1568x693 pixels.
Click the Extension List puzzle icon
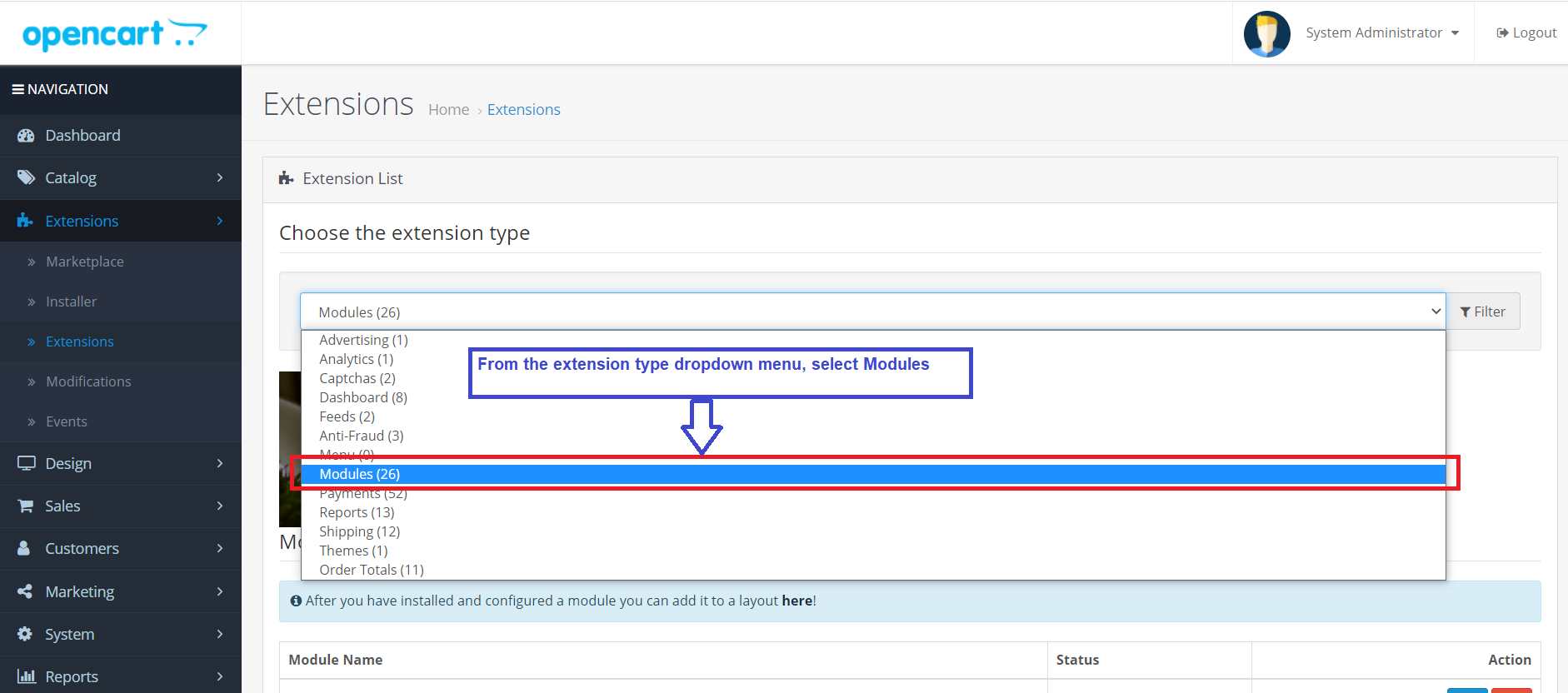287,178
